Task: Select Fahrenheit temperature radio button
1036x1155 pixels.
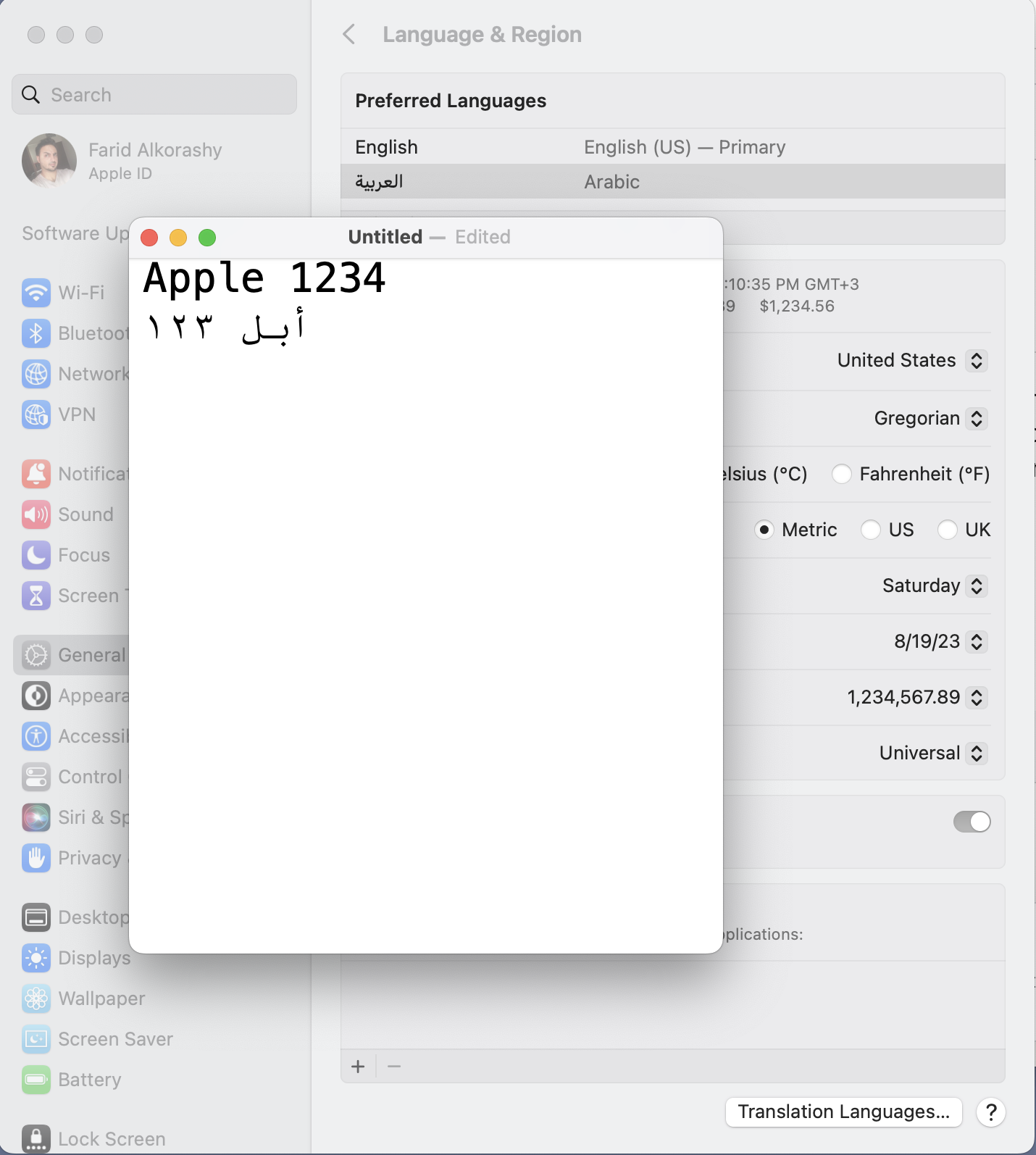Action: (x=841, y=474)
